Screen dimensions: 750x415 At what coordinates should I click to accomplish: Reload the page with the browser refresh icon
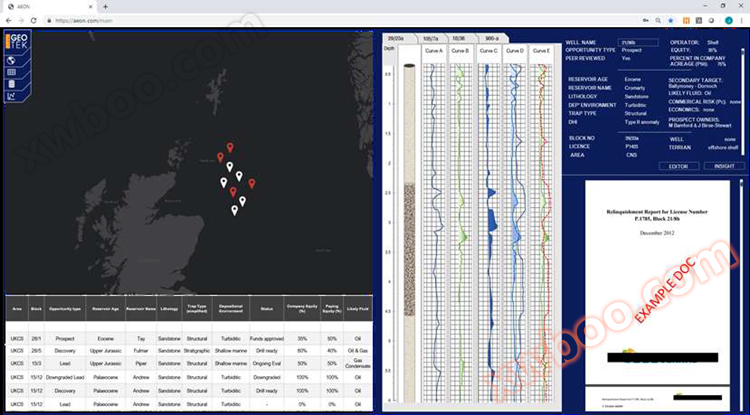click(x=33, y=20)
